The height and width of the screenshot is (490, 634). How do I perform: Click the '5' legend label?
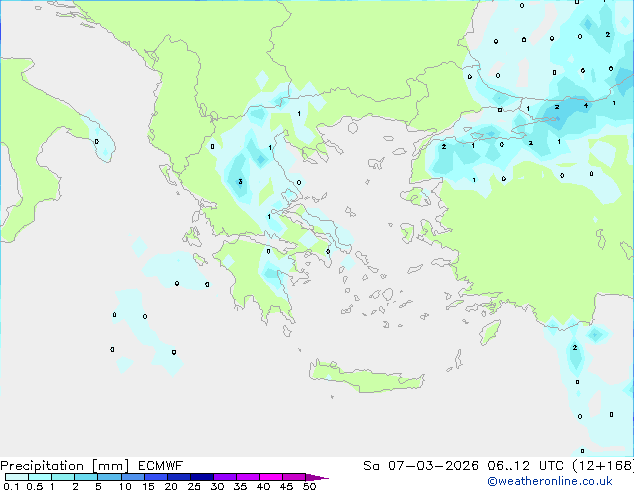pos(98,486)
